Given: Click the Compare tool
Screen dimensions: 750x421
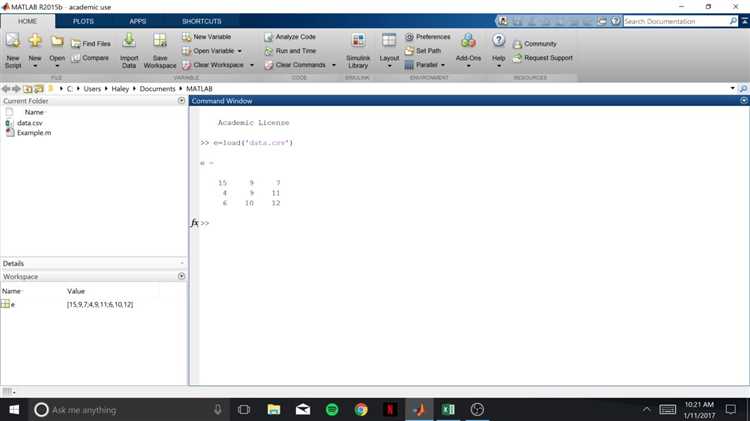Looking at the screenshot, I should pyautogui.click(x=90, y=58).
